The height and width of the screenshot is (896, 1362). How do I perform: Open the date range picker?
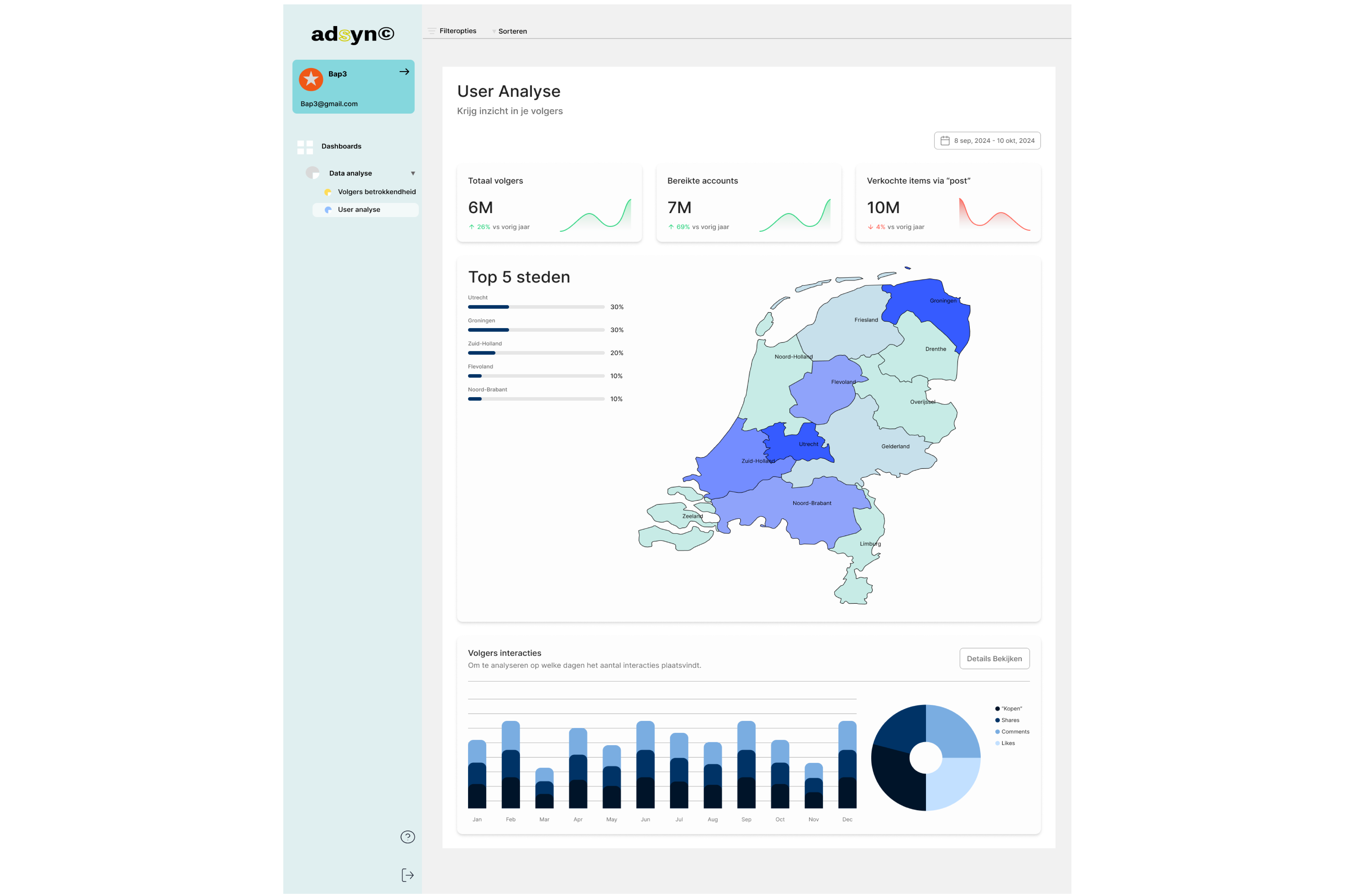click(987, 141)
